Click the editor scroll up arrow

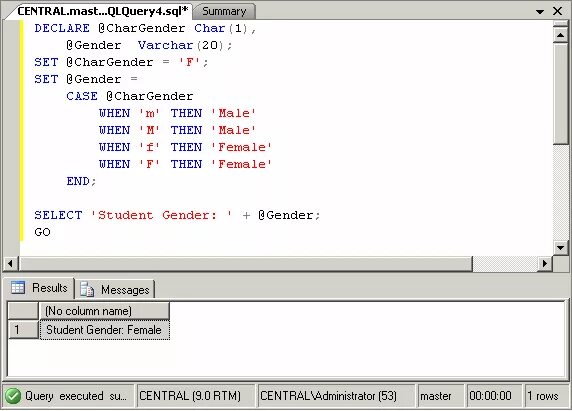[560, 35]
